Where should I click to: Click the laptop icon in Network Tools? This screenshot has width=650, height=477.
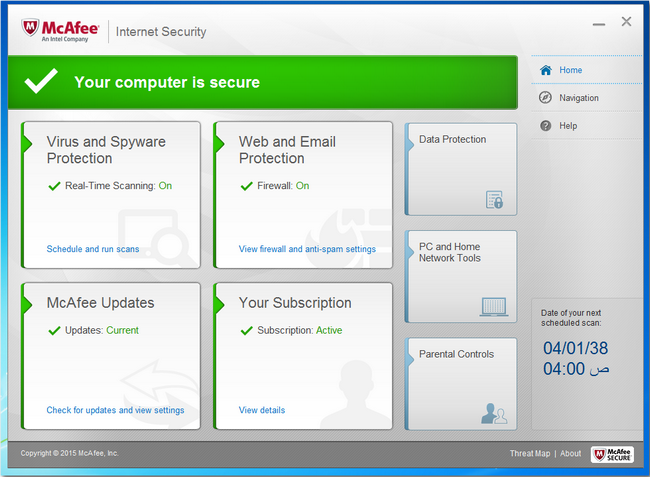494,306
